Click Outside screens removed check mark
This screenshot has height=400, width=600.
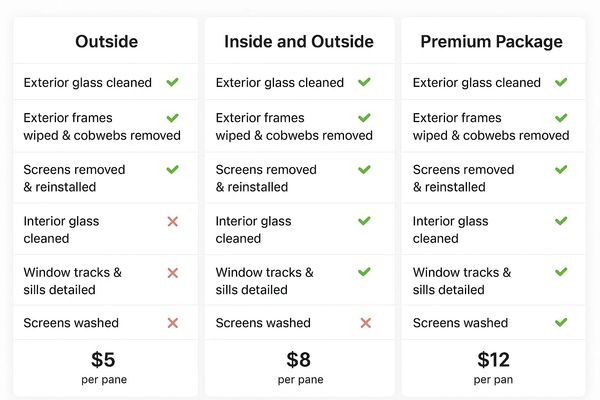[x=172, y=169]
